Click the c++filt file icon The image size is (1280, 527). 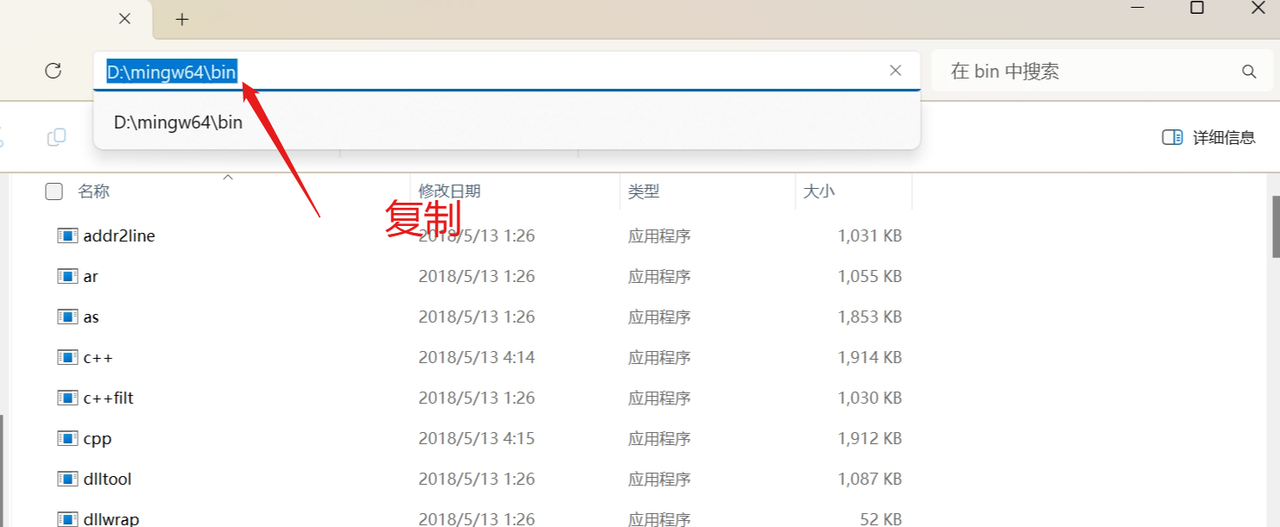pos(67,398)
